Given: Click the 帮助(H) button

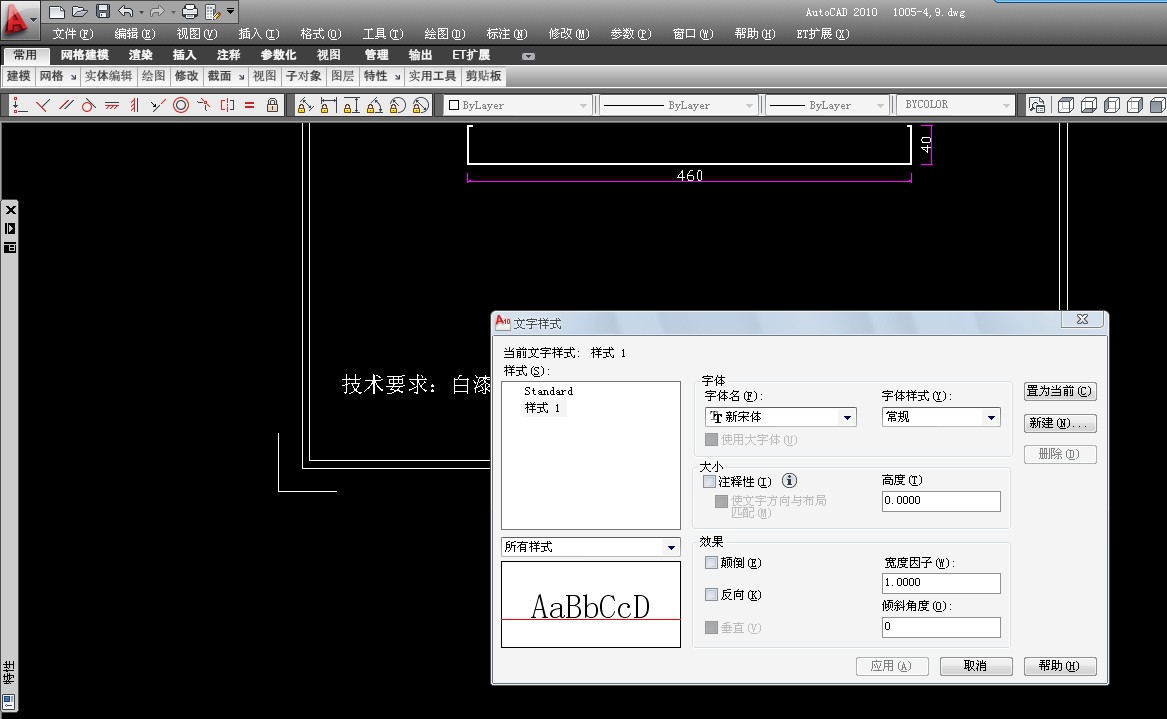Looking at the screenshot, I should pos(1060,666).
